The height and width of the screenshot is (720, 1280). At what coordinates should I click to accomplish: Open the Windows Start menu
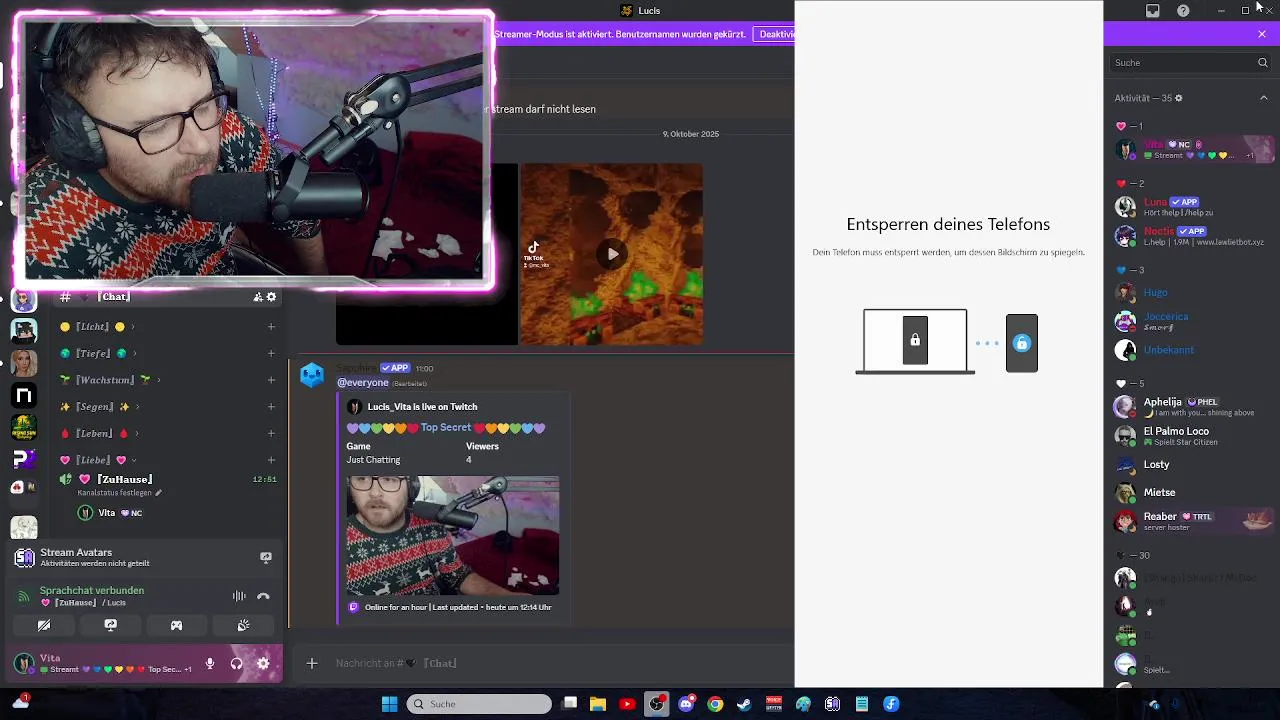coord(389,704)
